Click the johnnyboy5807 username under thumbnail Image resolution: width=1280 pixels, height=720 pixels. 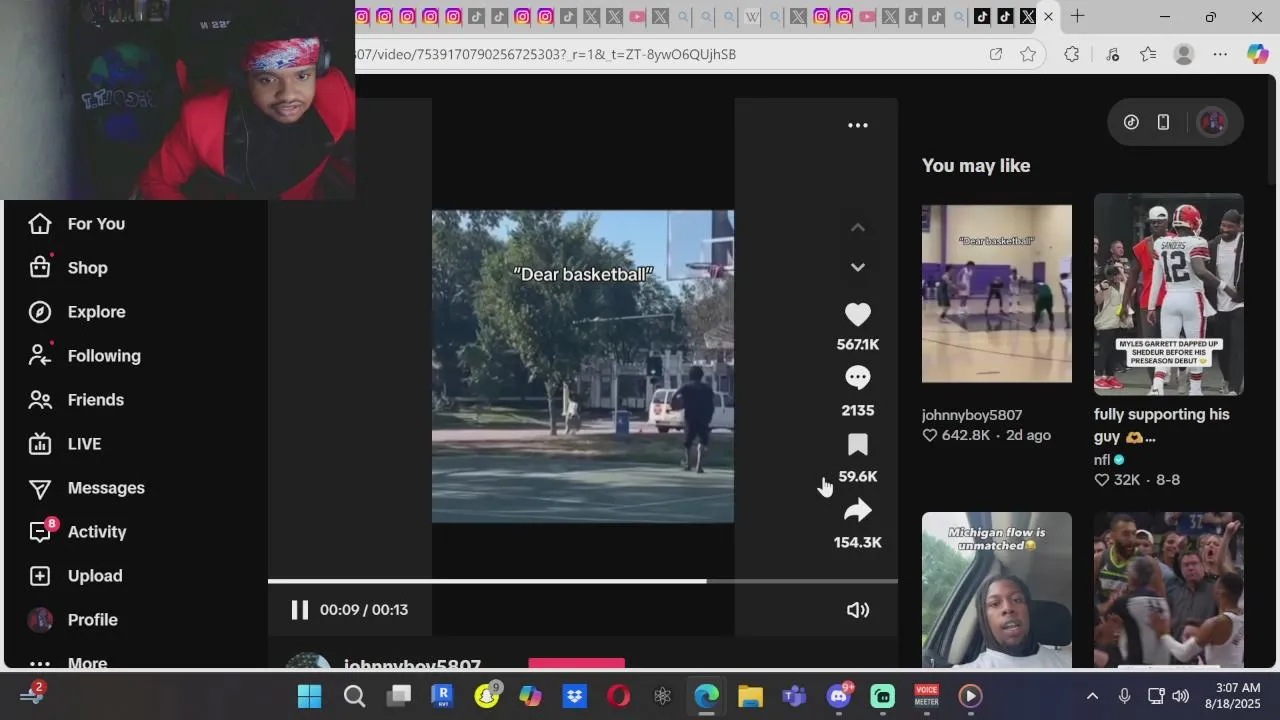(972, 415)
